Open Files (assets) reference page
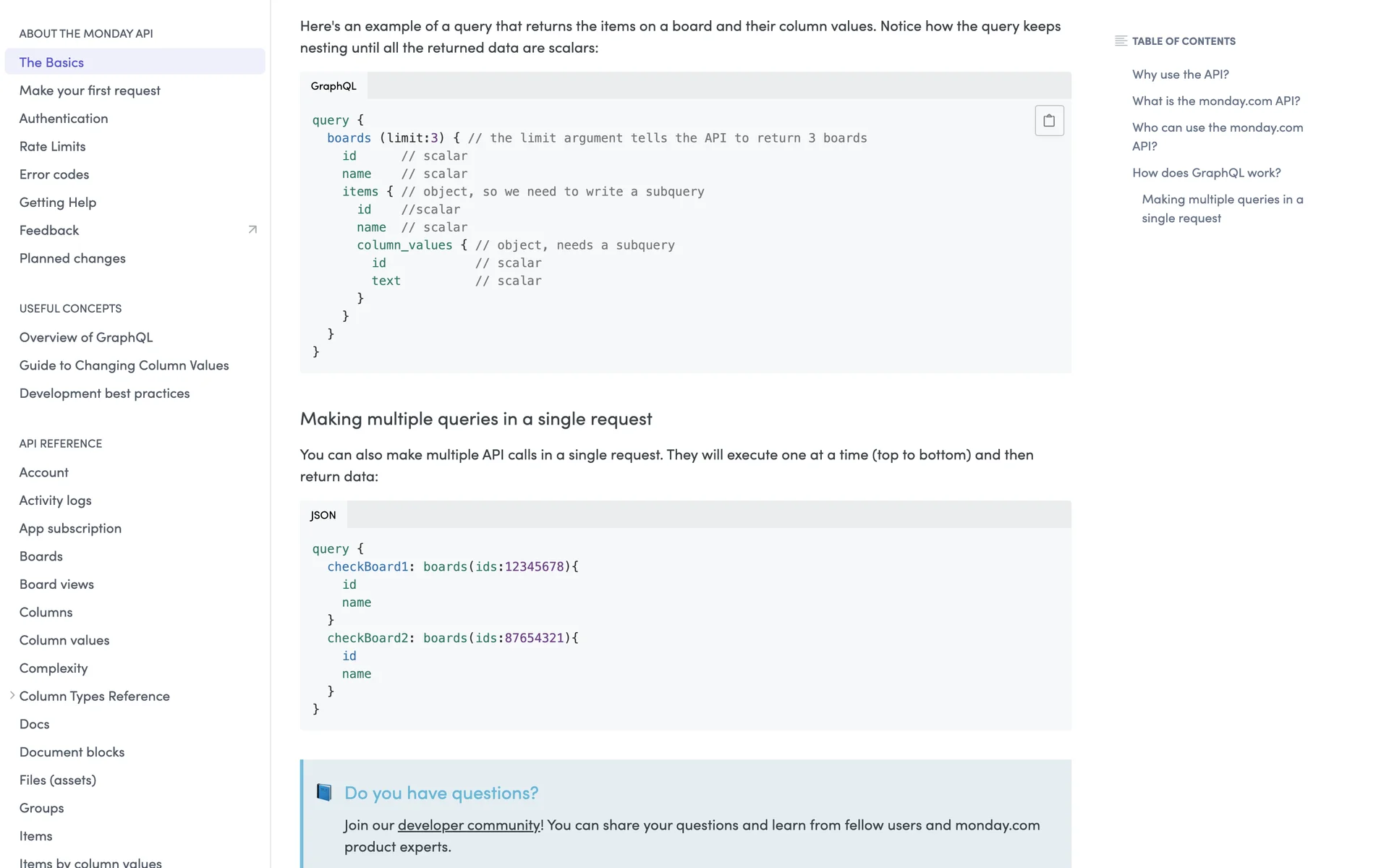Viewport: 1389px width, 868px height. [58, 780]
